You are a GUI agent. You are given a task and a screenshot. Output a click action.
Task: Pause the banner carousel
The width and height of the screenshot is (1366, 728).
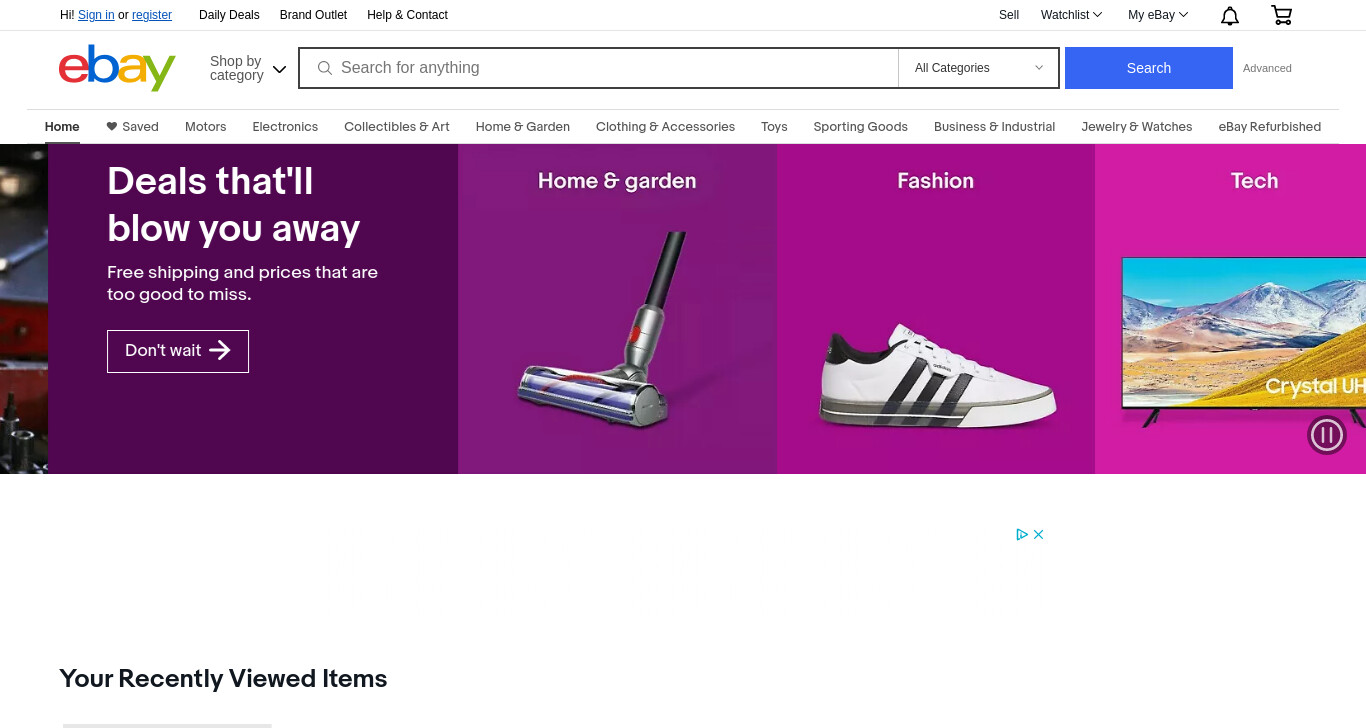(x=1327, y=435)
